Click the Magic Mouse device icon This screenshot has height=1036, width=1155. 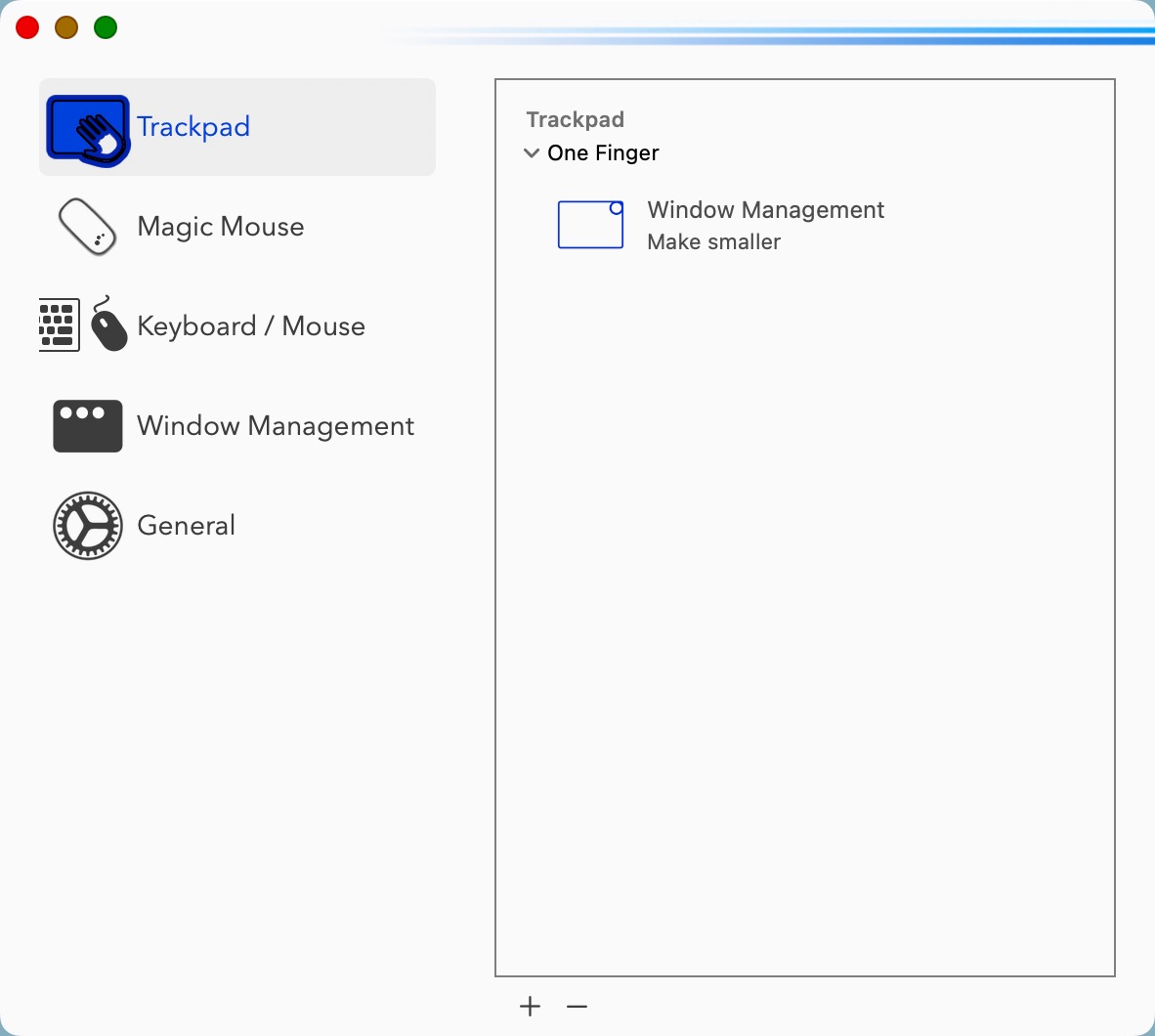[87, 227]
